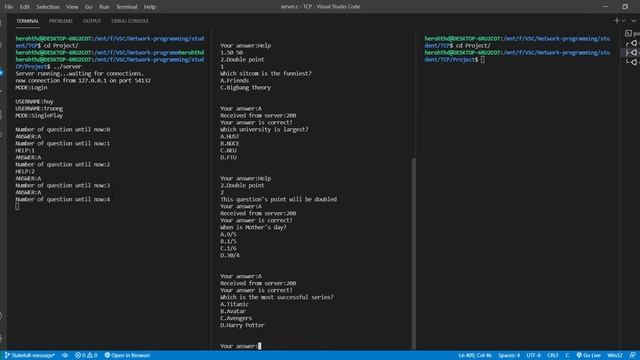Click the line USERNAME:truong in server terminal
The height and width of the screenshot is (360, 640).
39,109
